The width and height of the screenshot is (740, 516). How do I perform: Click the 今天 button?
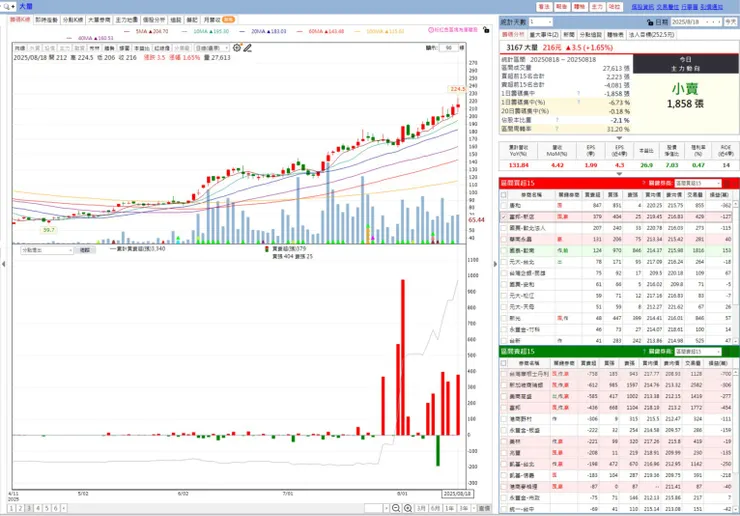(731, 22)
